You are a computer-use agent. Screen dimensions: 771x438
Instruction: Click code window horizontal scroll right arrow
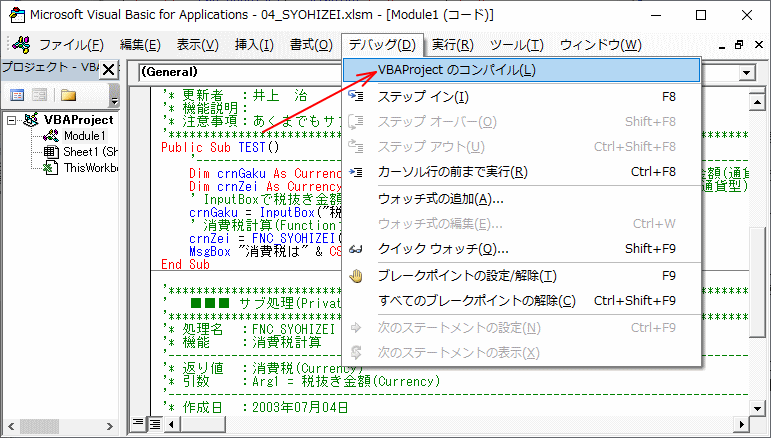tap(741, 424)
